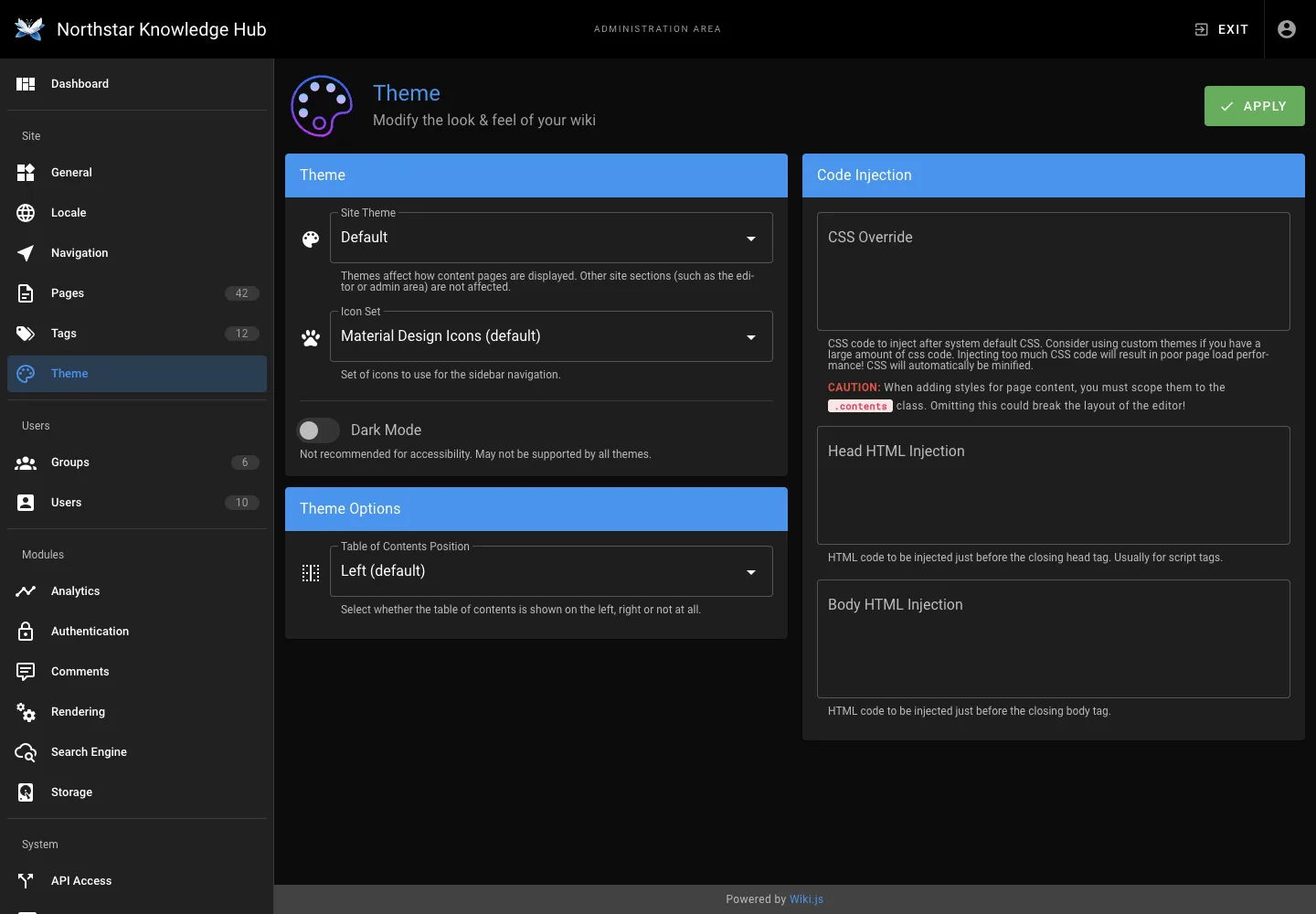Click the Tags count badge 12
This screenshot has height=914, width=1316.
tap(242, 334)
